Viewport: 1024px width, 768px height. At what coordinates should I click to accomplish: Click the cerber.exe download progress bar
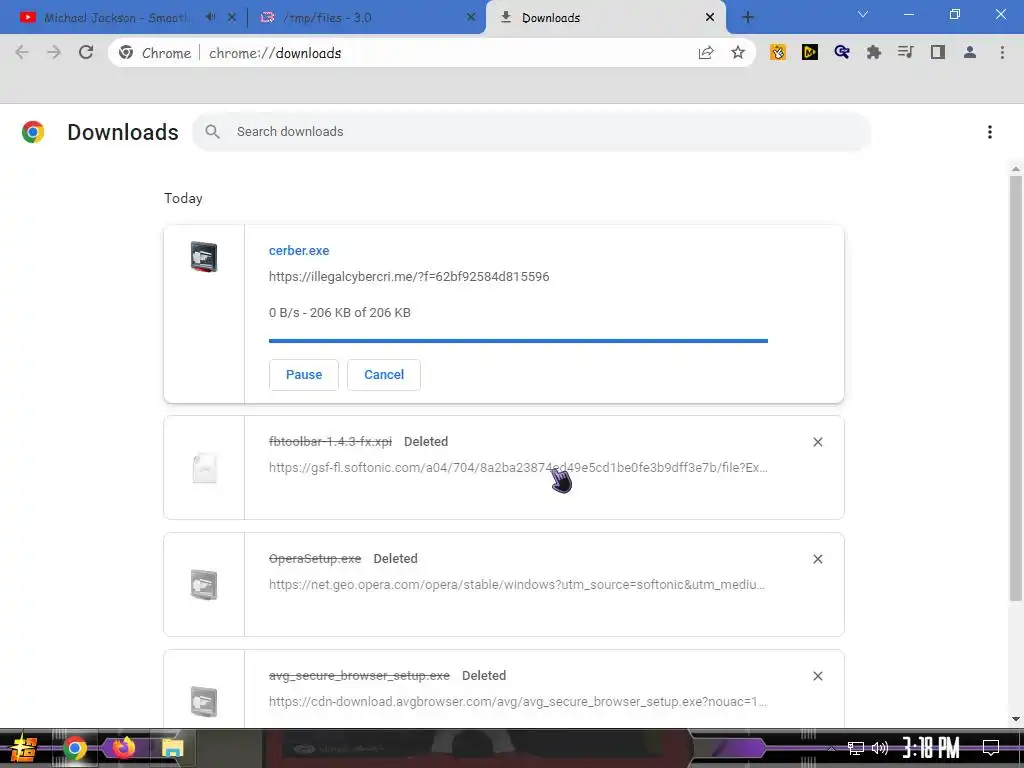click(519, 341)
